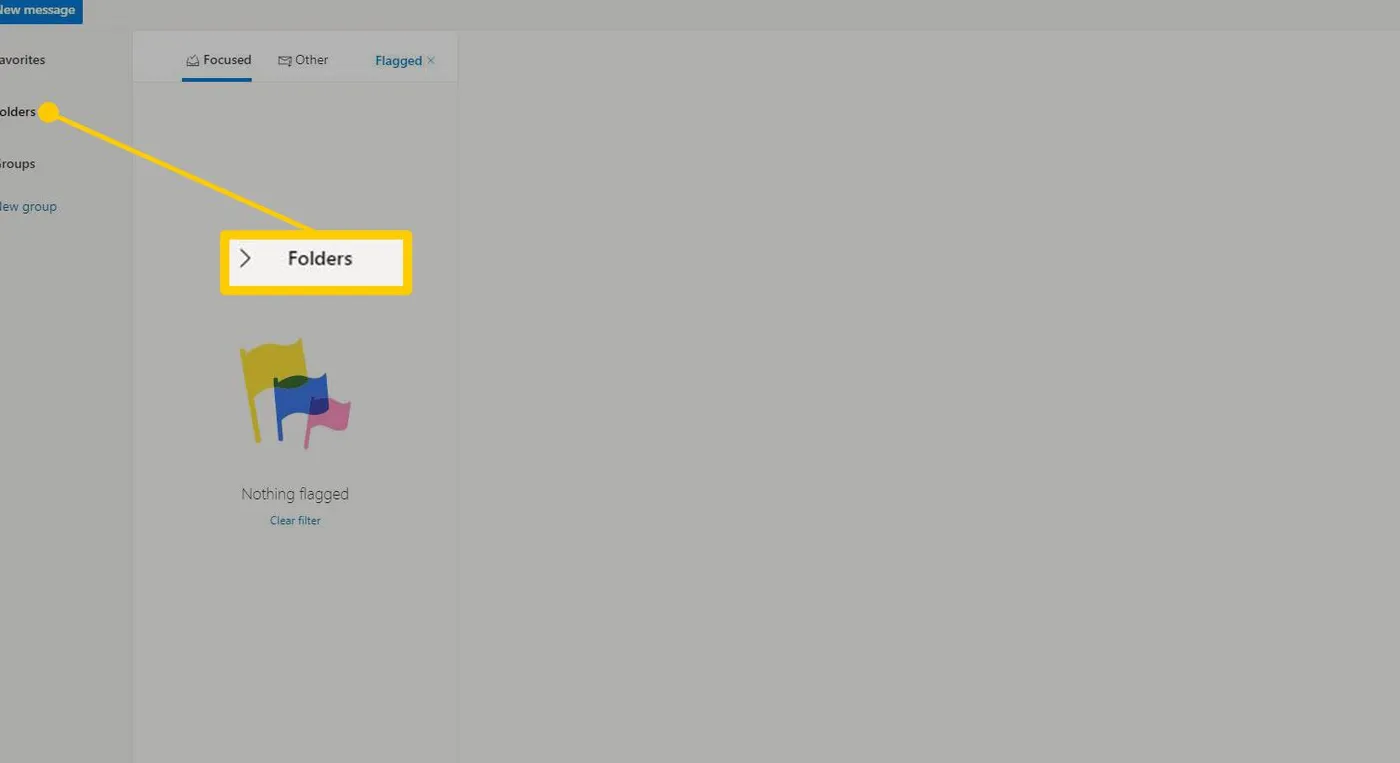Expand the highlighted Folders section
Image resolution: width=1400 pixels, height=763 pixels.
[316, 258]
